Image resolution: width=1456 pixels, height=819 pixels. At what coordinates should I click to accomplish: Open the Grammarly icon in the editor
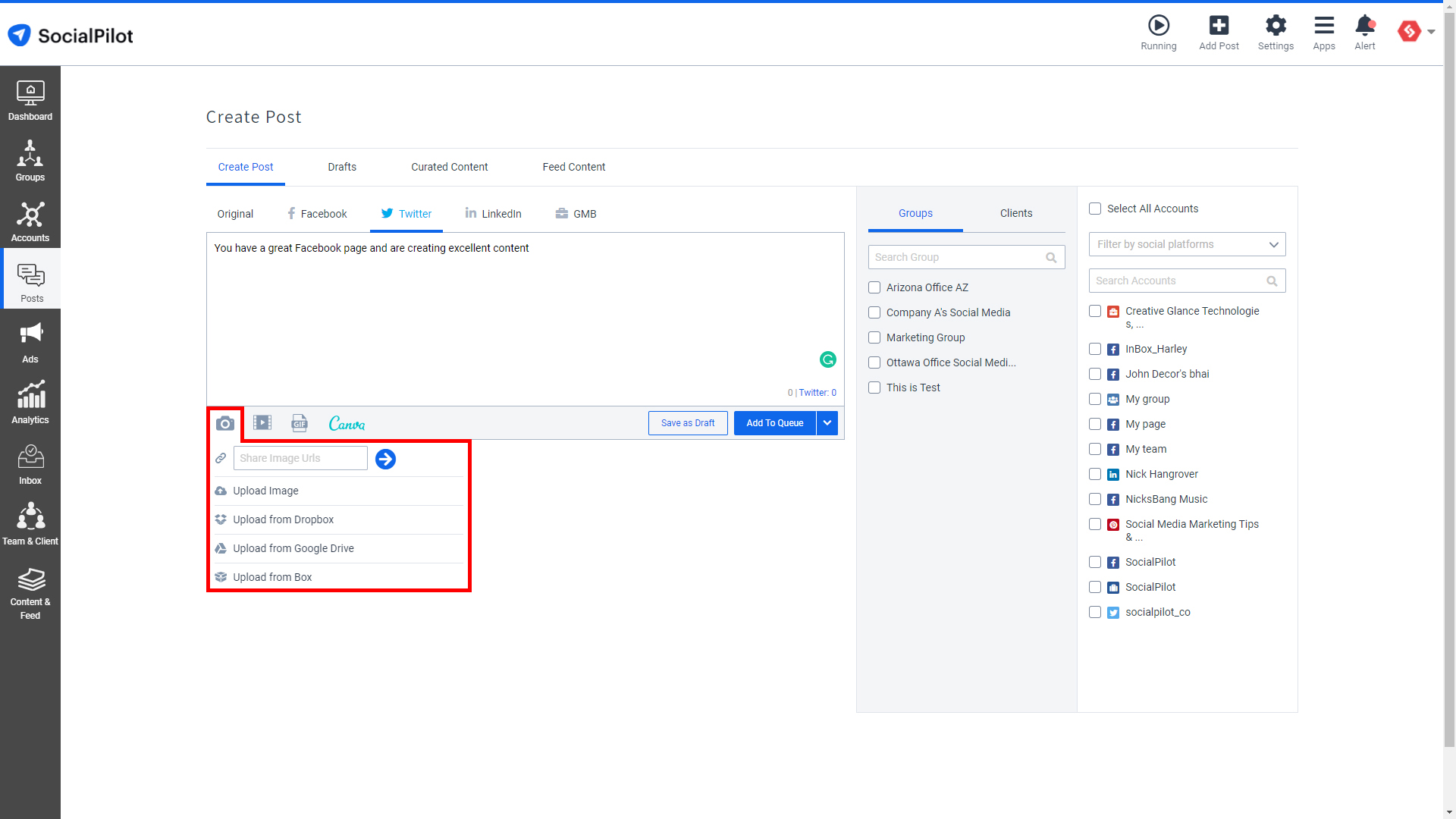[827, 359]
